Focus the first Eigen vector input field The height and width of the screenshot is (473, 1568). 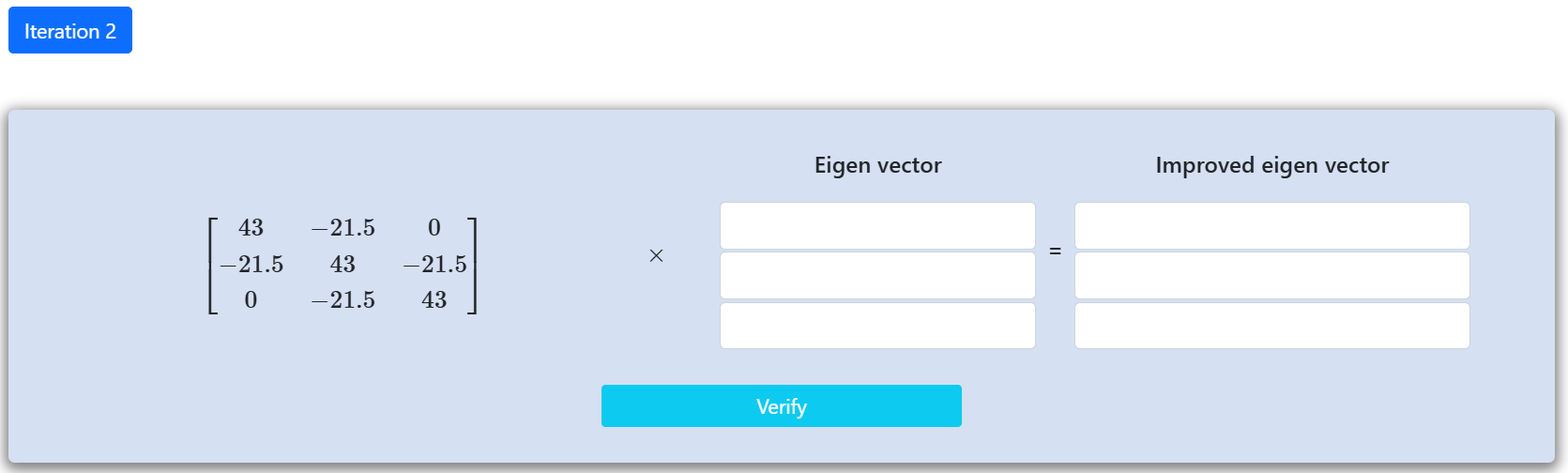(877, 226)
